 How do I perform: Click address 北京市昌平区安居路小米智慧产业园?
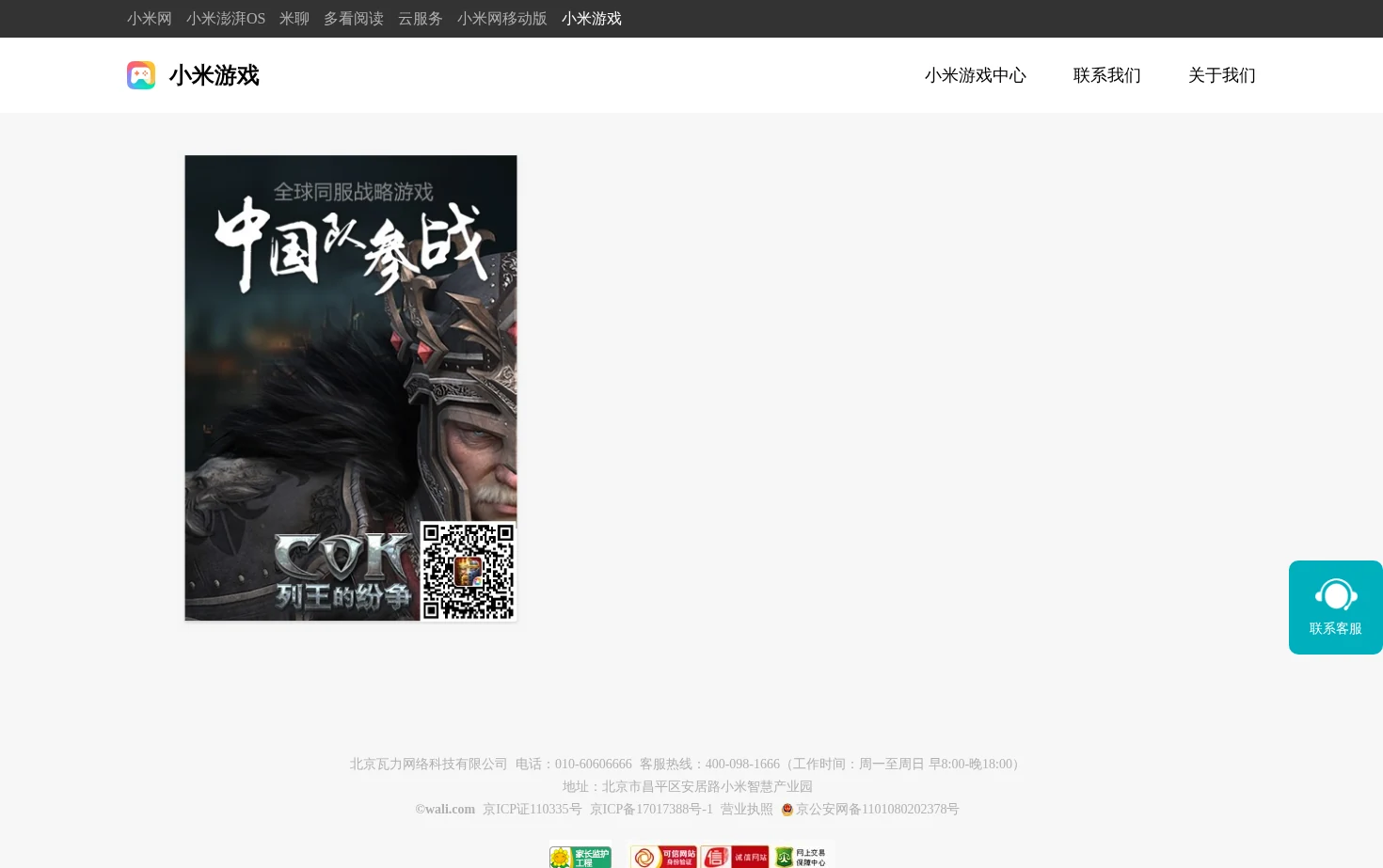[707, 787]
